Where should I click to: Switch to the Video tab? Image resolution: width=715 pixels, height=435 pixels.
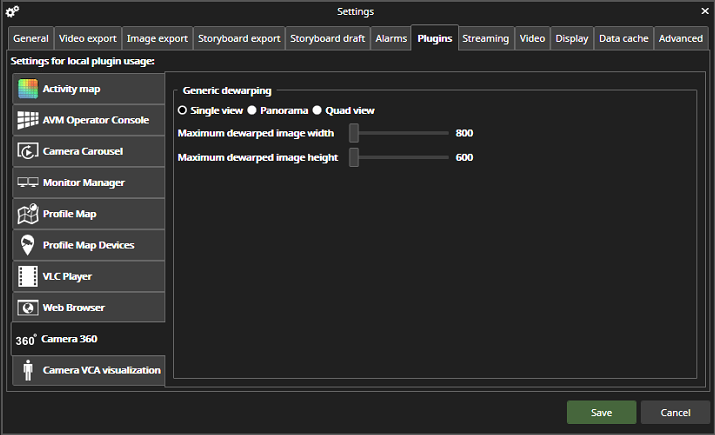tap(532, 39)
